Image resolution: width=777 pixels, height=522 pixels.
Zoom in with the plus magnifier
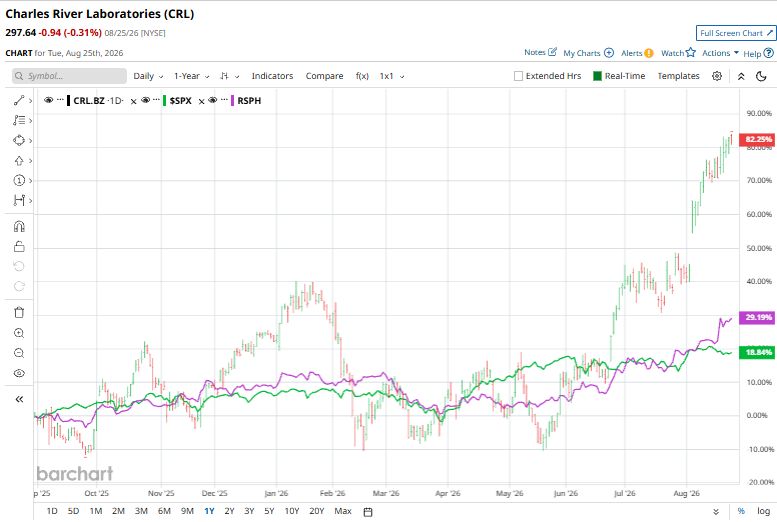pos(19,333)
